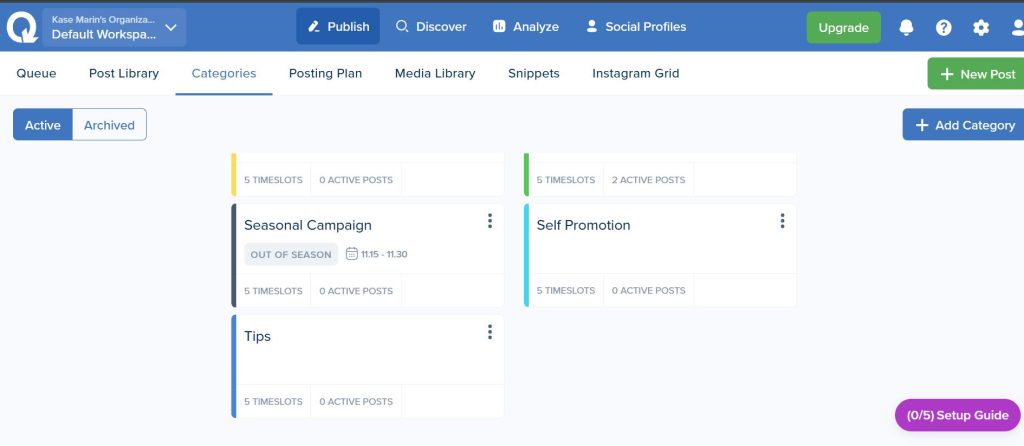This screenshot has height=446, width=1024.
Task: Click Seasonal Campaign's 5 TIMESLOTS
Action: 273,291
